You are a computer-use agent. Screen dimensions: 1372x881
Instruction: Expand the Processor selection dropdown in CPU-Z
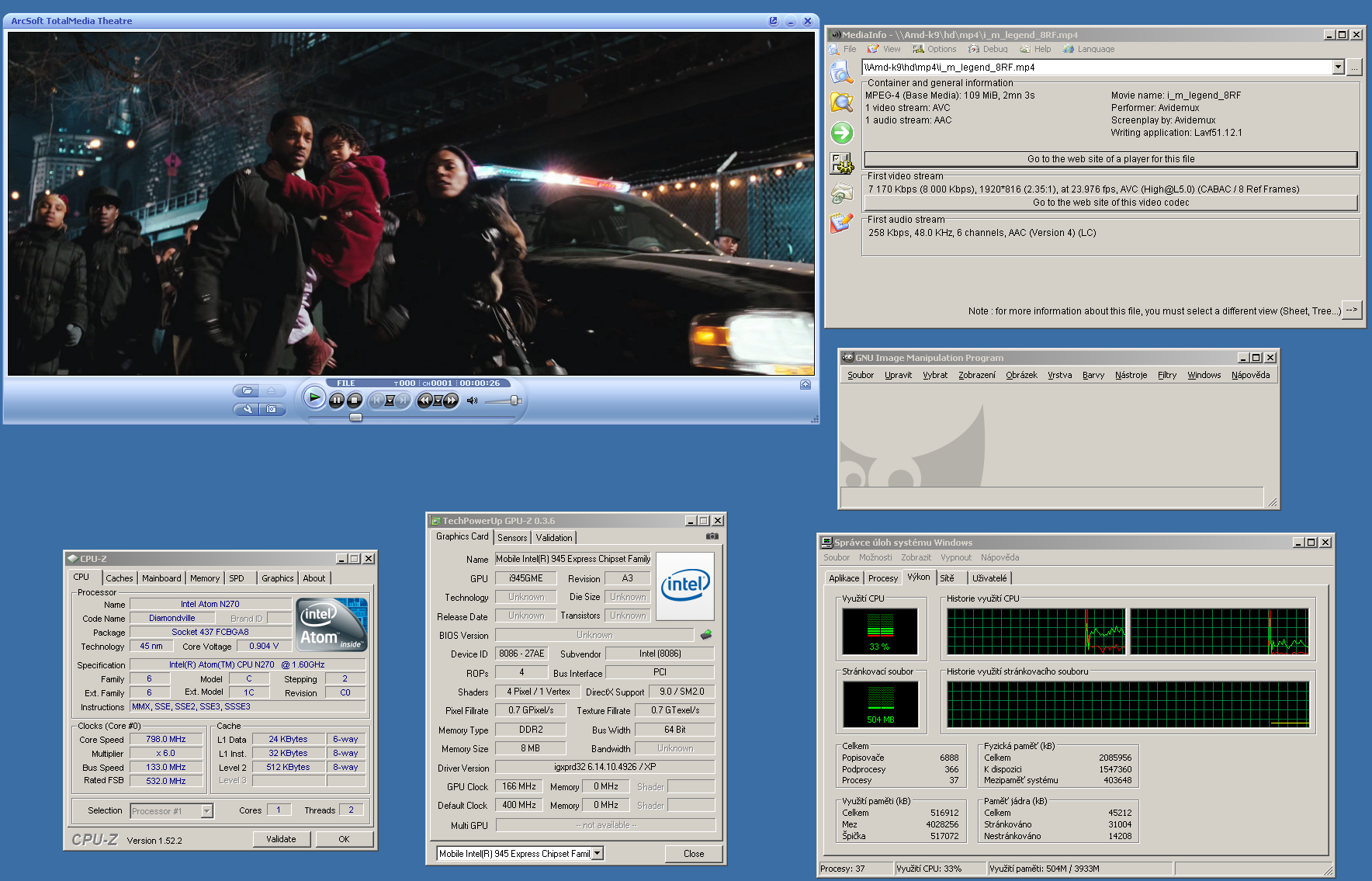(206, 811)
